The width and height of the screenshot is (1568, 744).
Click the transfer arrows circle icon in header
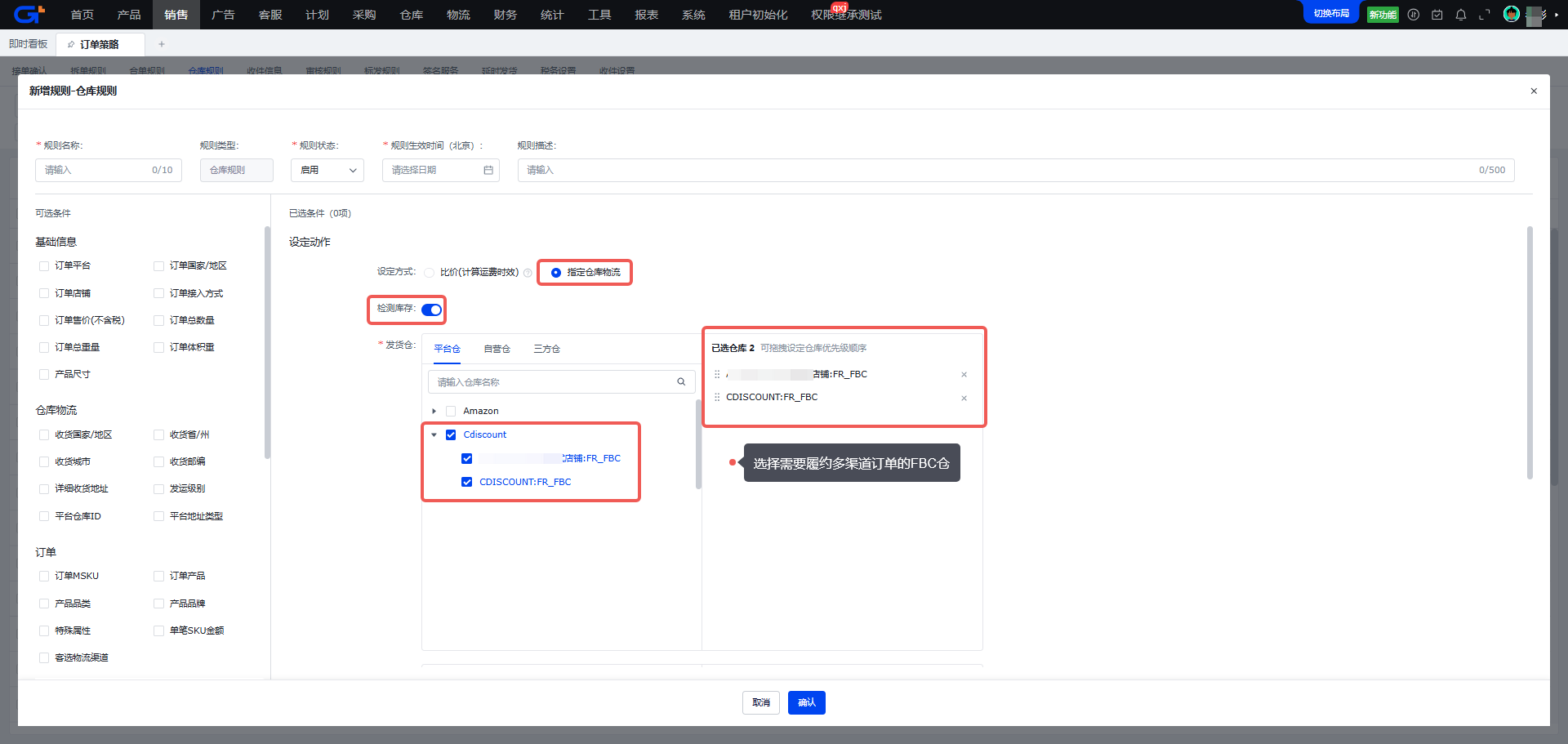coord(1414,15)
